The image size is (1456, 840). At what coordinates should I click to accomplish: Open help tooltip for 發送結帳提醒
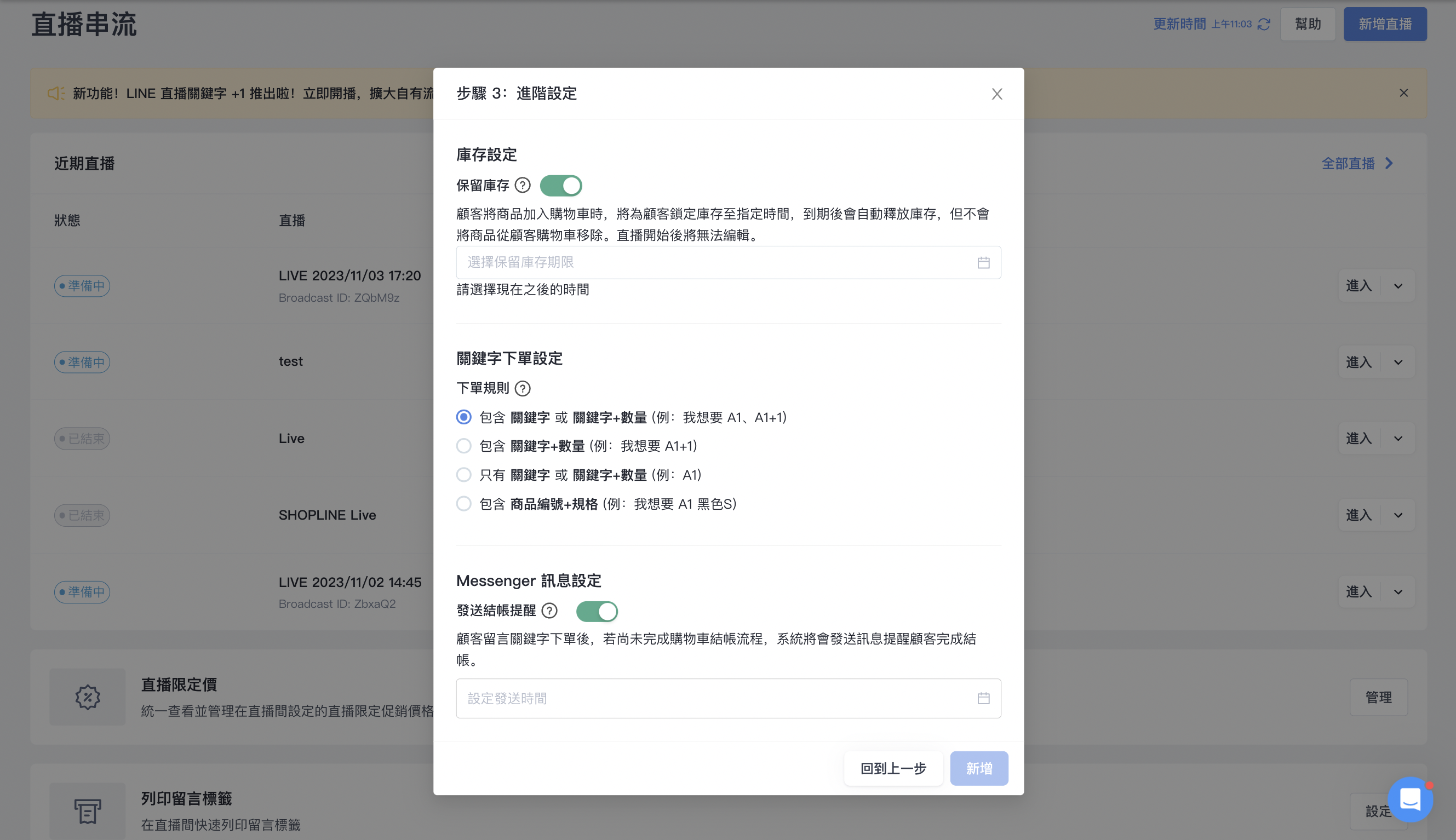[x=549, y=611]
